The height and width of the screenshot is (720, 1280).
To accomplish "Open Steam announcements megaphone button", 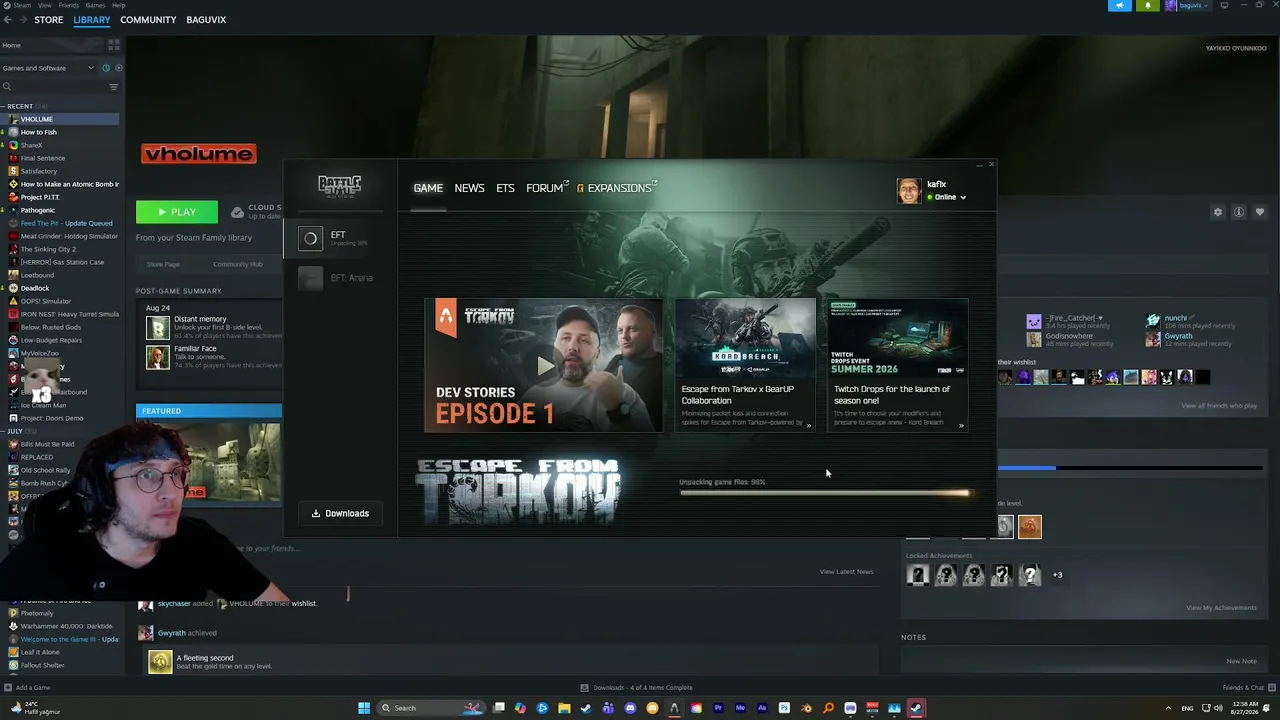I will pos(1120,5).
